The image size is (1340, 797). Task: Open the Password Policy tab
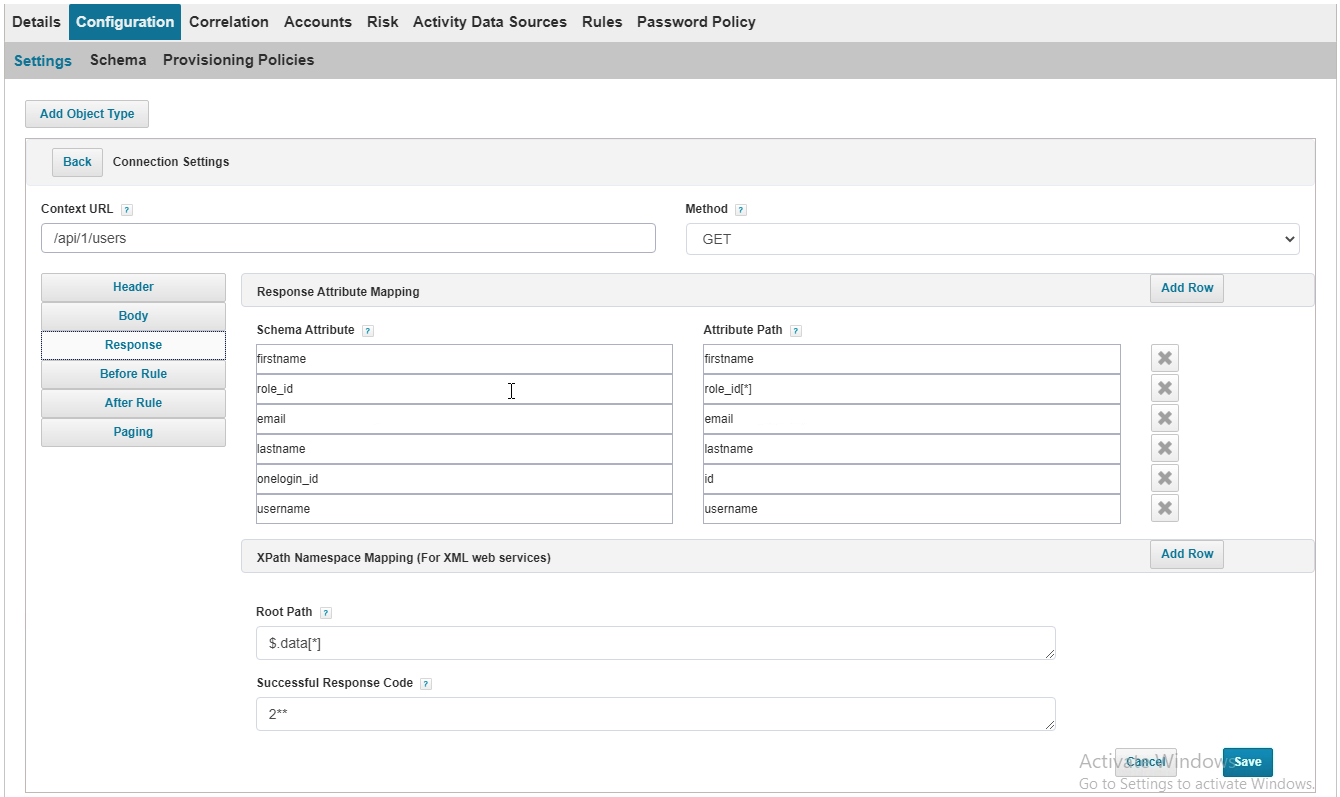click(696, 22)
